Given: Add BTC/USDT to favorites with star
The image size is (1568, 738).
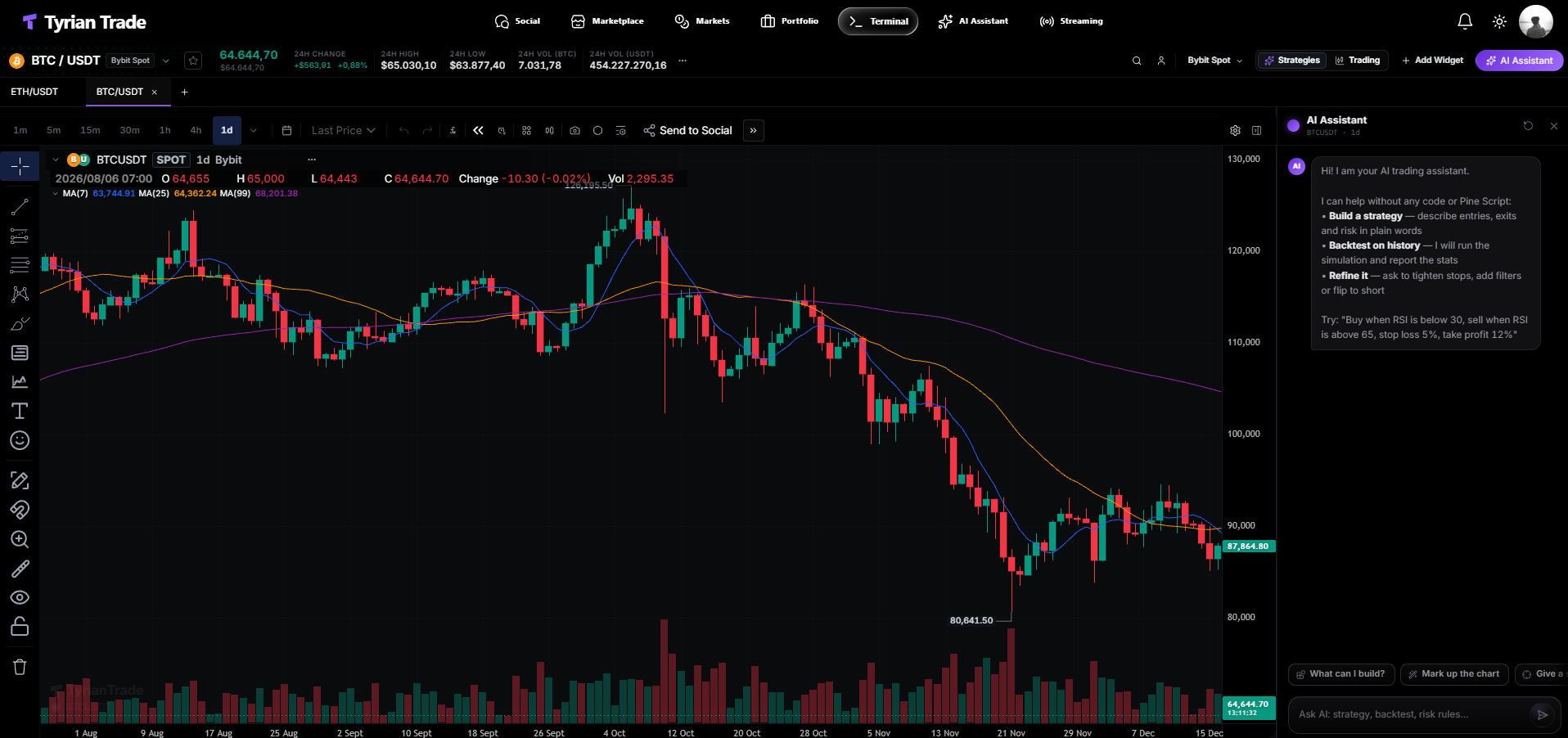Looking at the screenshot, I should 193,61.
